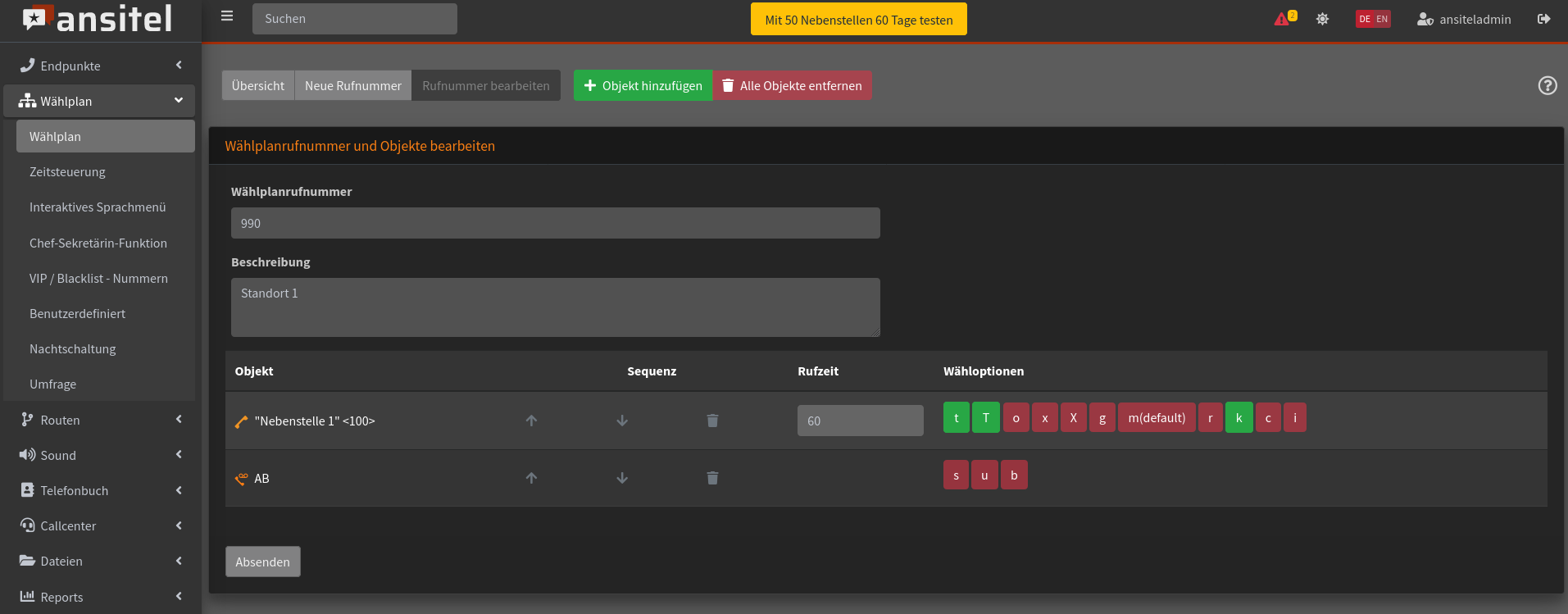Click the logout icon in top bar
Screen dimensions: 1568x614
coord(1543,19)
